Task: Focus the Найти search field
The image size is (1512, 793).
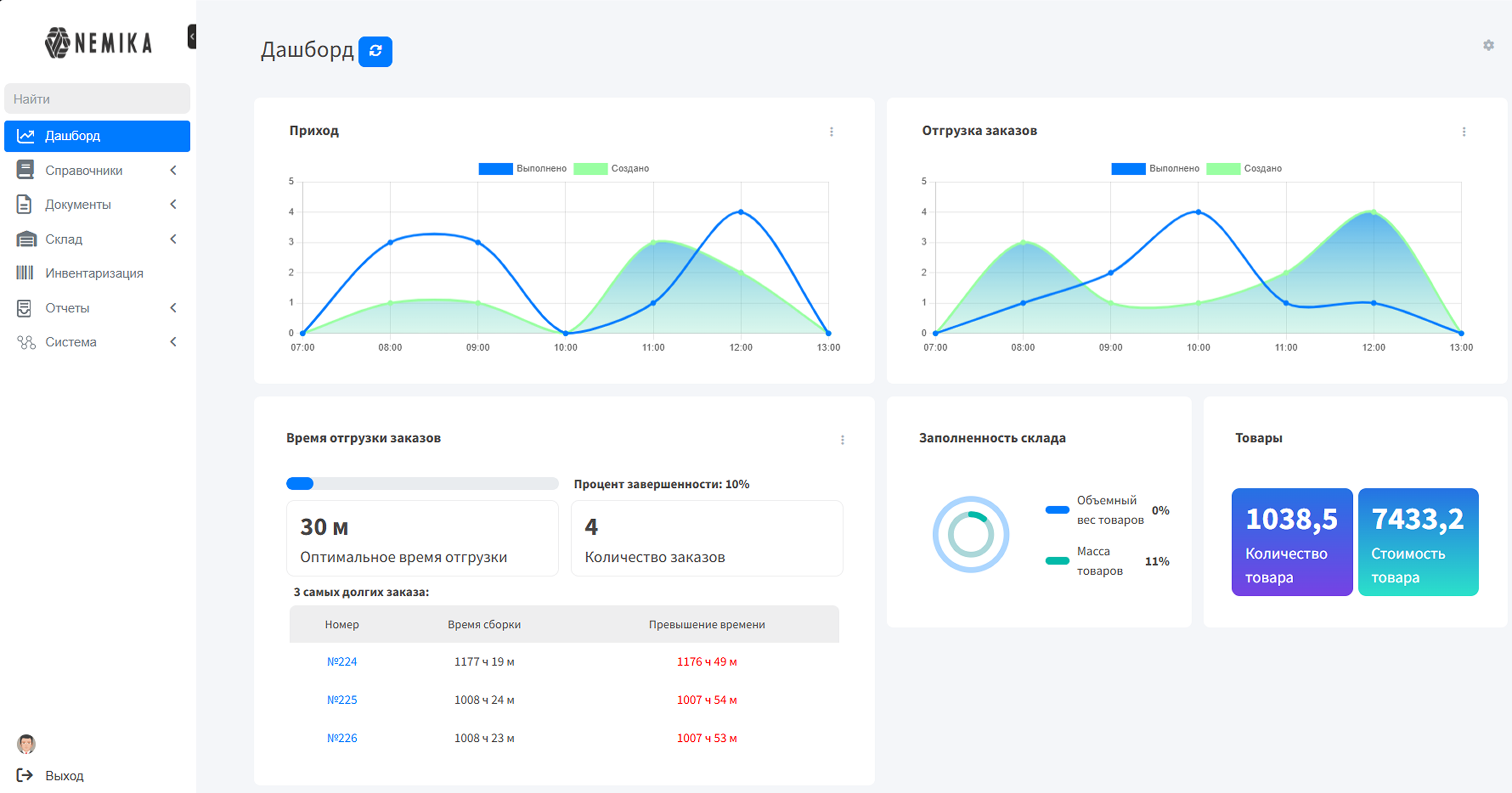Action: click(x=97, y=98)
